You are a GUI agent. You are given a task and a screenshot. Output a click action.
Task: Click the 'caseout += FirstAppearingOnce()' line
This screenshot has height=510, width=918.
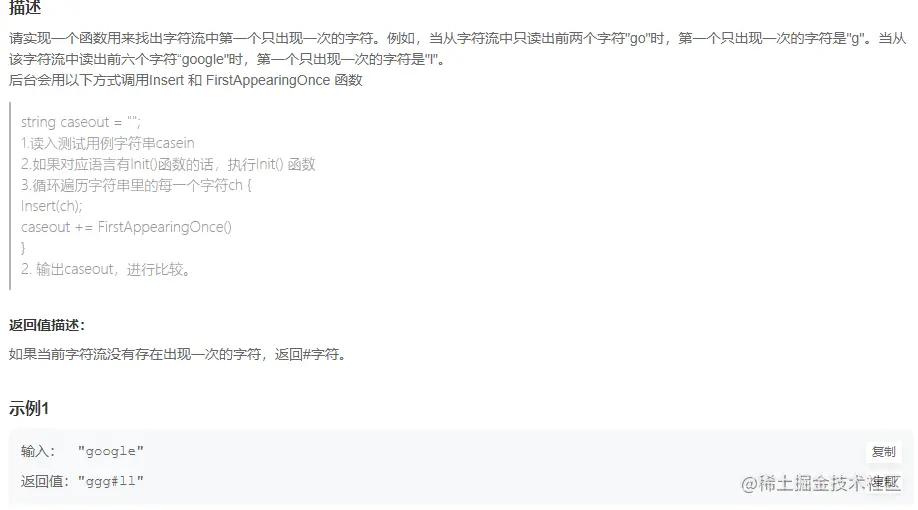(x=126, y=227)
